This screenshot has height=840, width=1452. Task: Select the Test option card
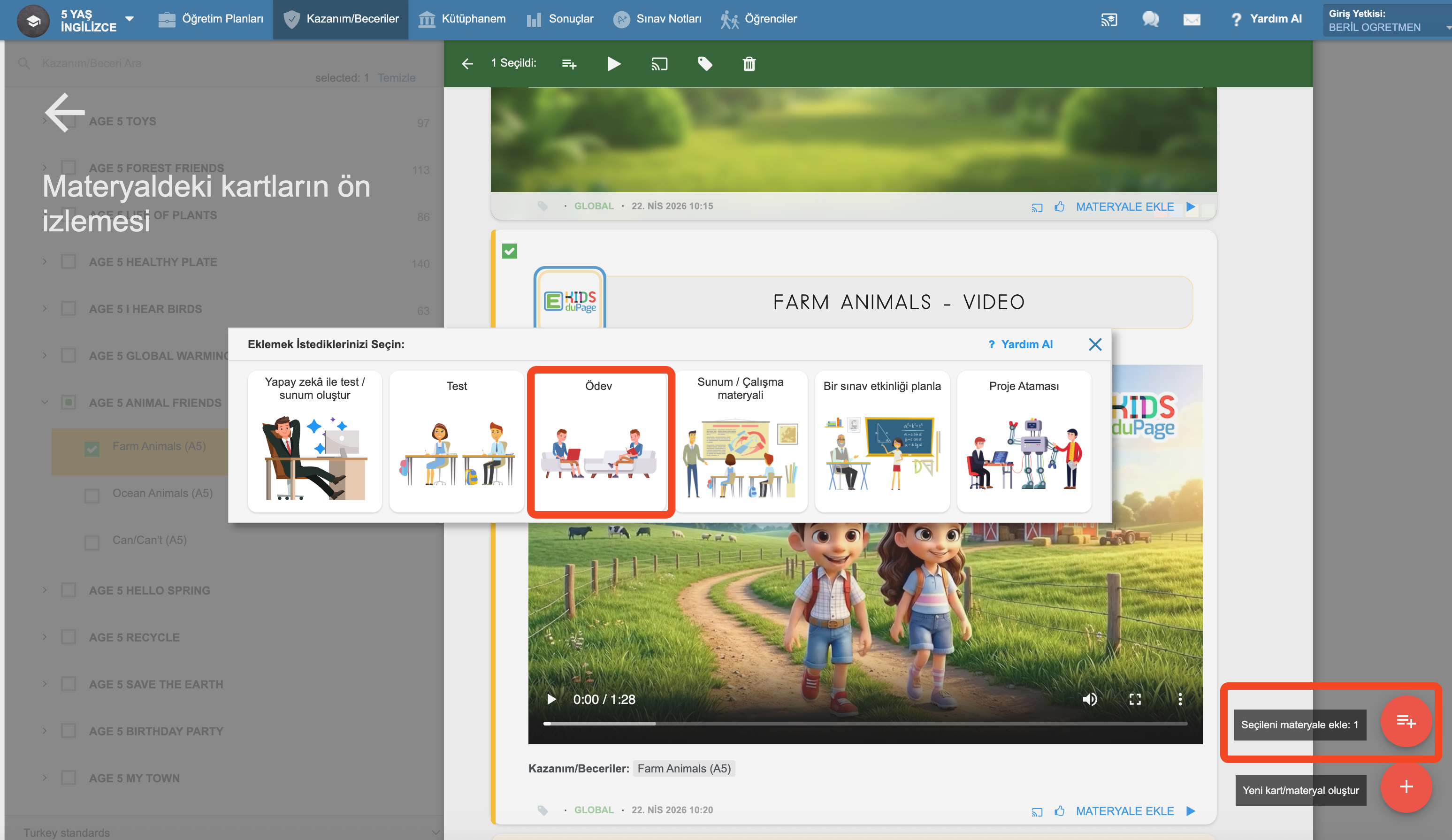[456, 441]
